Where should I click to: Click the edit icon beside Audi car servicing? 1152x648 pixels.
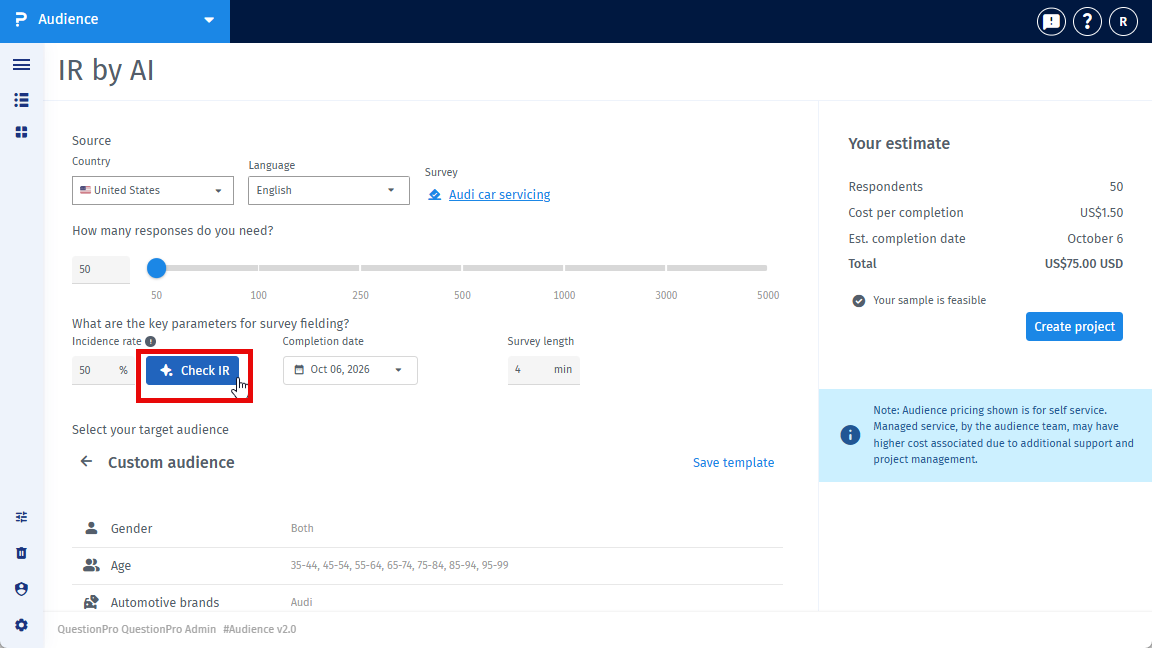(x=435, y=195)
